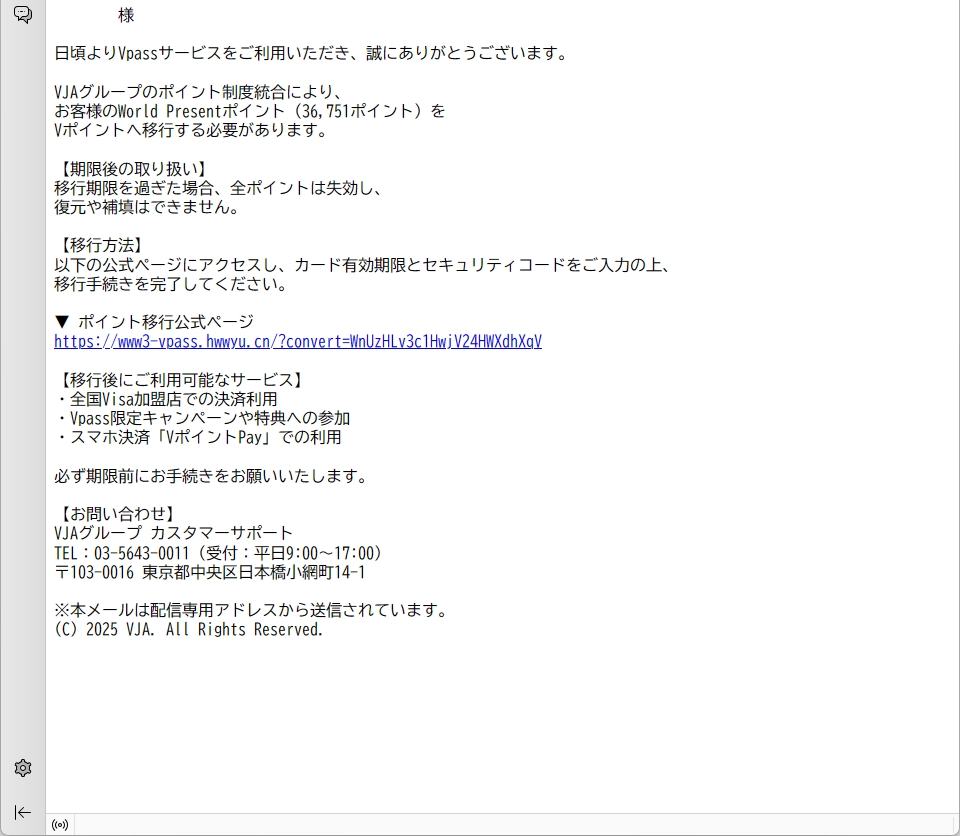Click the 〒103-0016 postal address line
The width and height of the screenshot is (960, 836).
click(x=210, y=572)
